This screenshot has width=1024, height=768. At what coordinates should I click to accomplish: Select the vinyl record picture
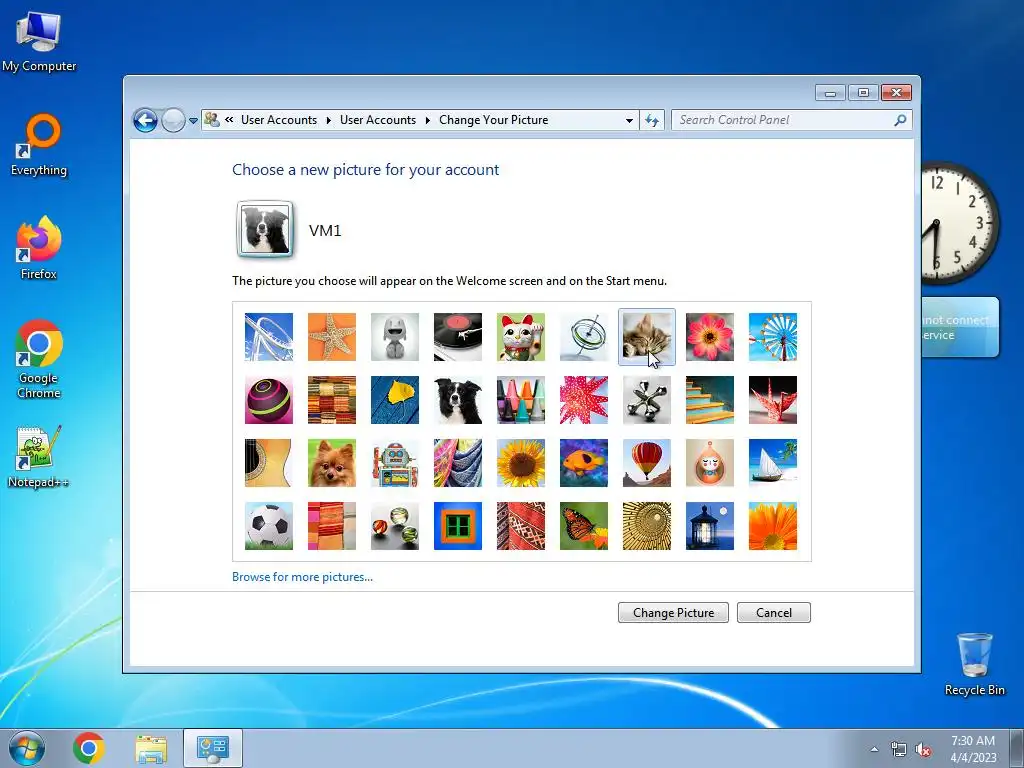(458, 337)
